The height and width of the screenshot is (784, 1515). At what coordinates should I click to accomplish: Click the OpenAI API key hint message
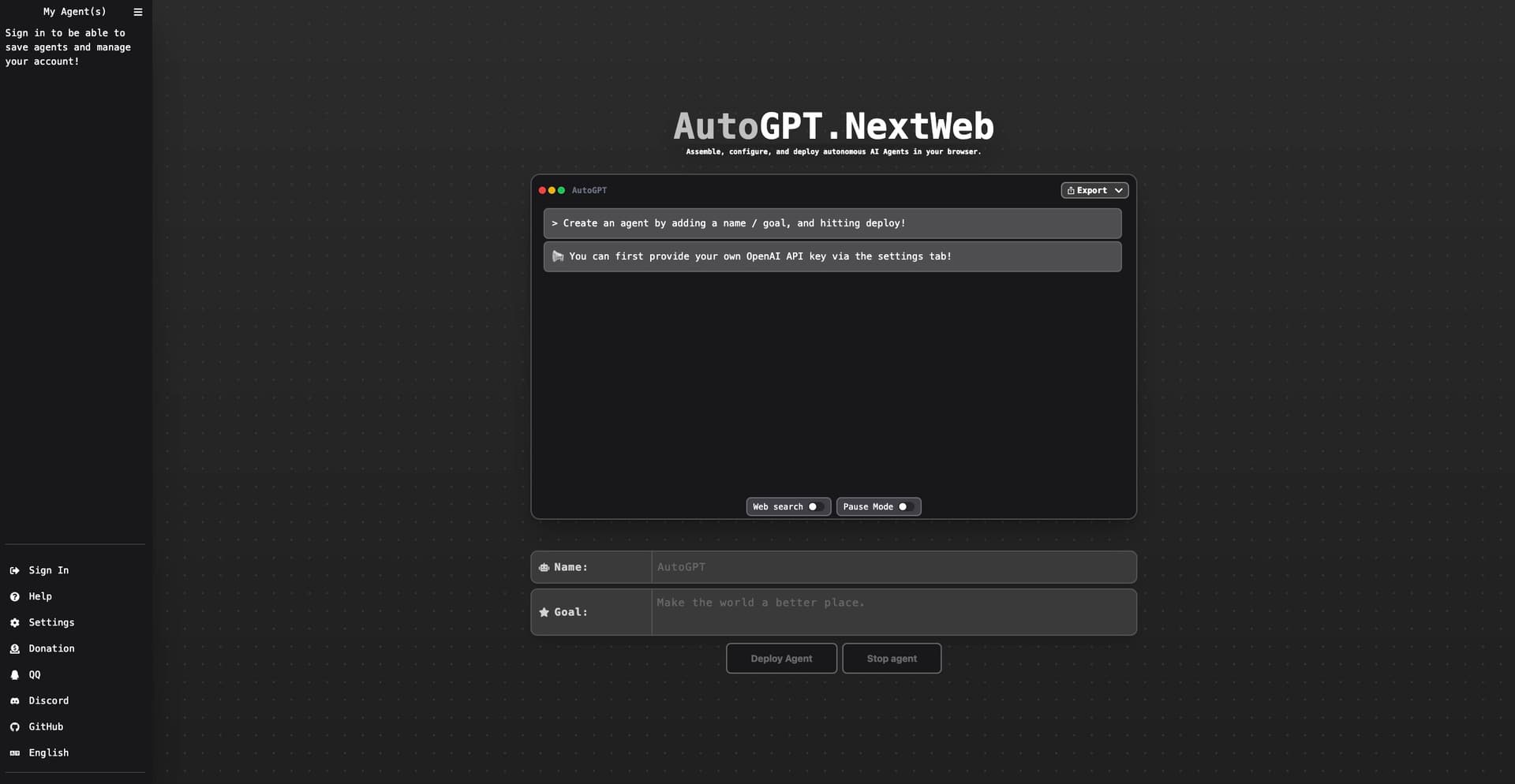click(x=832, y=256)
